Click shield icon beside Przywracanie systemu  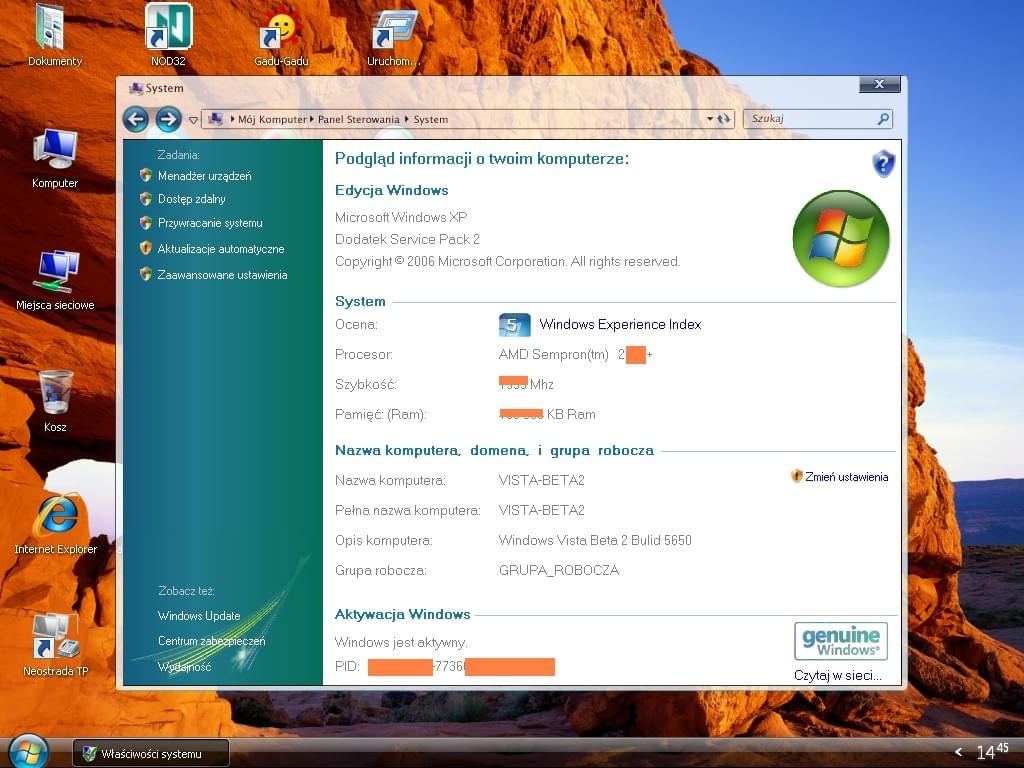pyautogui.click(x=146, y=223)
